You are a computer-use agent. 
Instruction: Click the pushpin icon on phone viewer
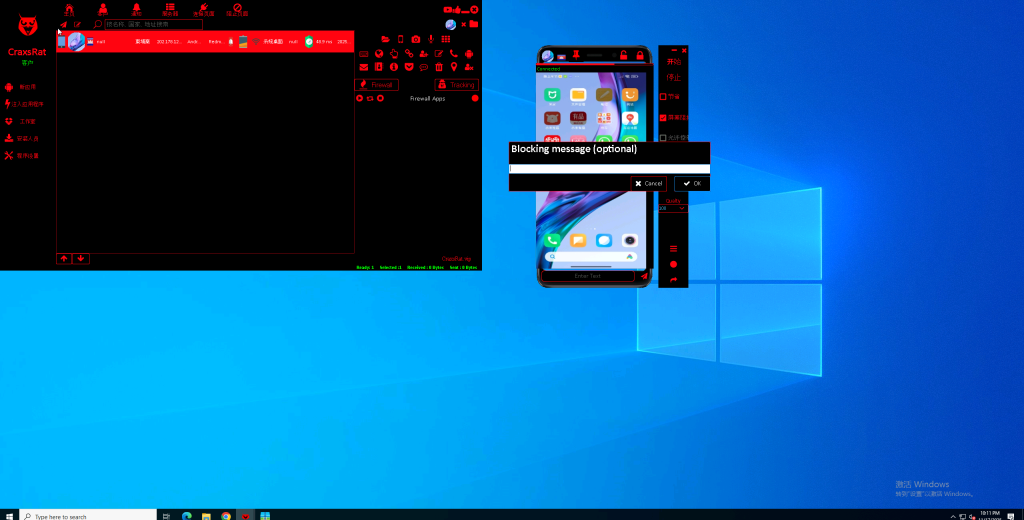[x=576, y=56]
